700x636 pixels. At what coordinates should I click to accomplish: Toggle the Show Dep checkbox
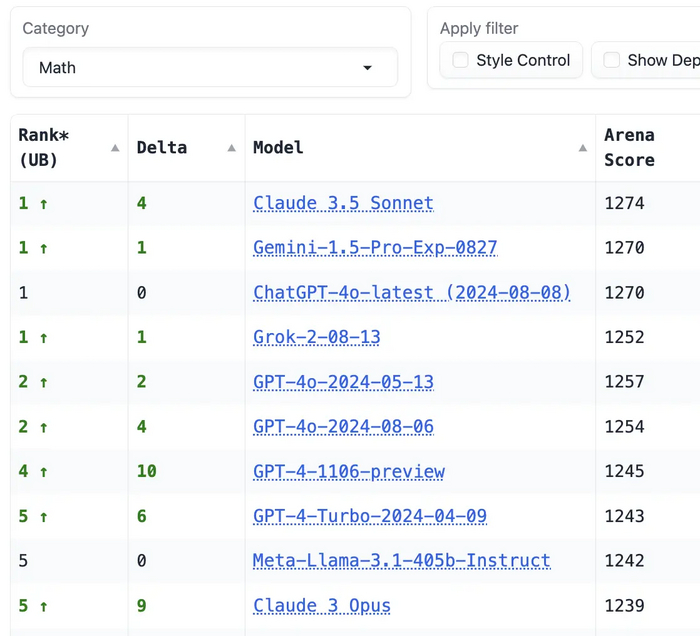pos(612,60)
